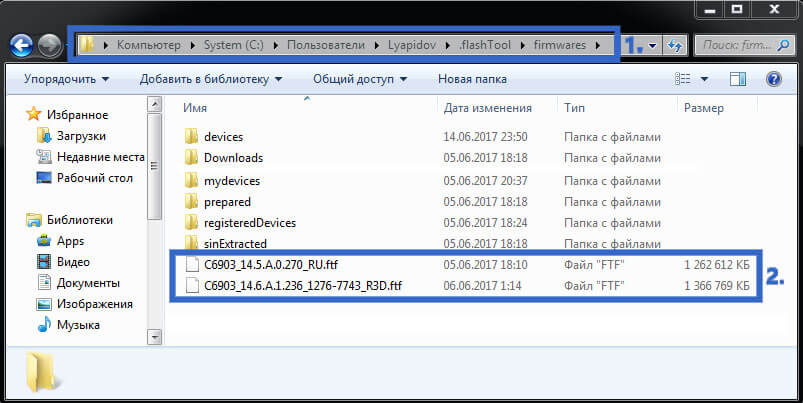This screenshot has width=803, height=403.
Task: Click the refresh button beside address bar
Action: pos(676,45)
